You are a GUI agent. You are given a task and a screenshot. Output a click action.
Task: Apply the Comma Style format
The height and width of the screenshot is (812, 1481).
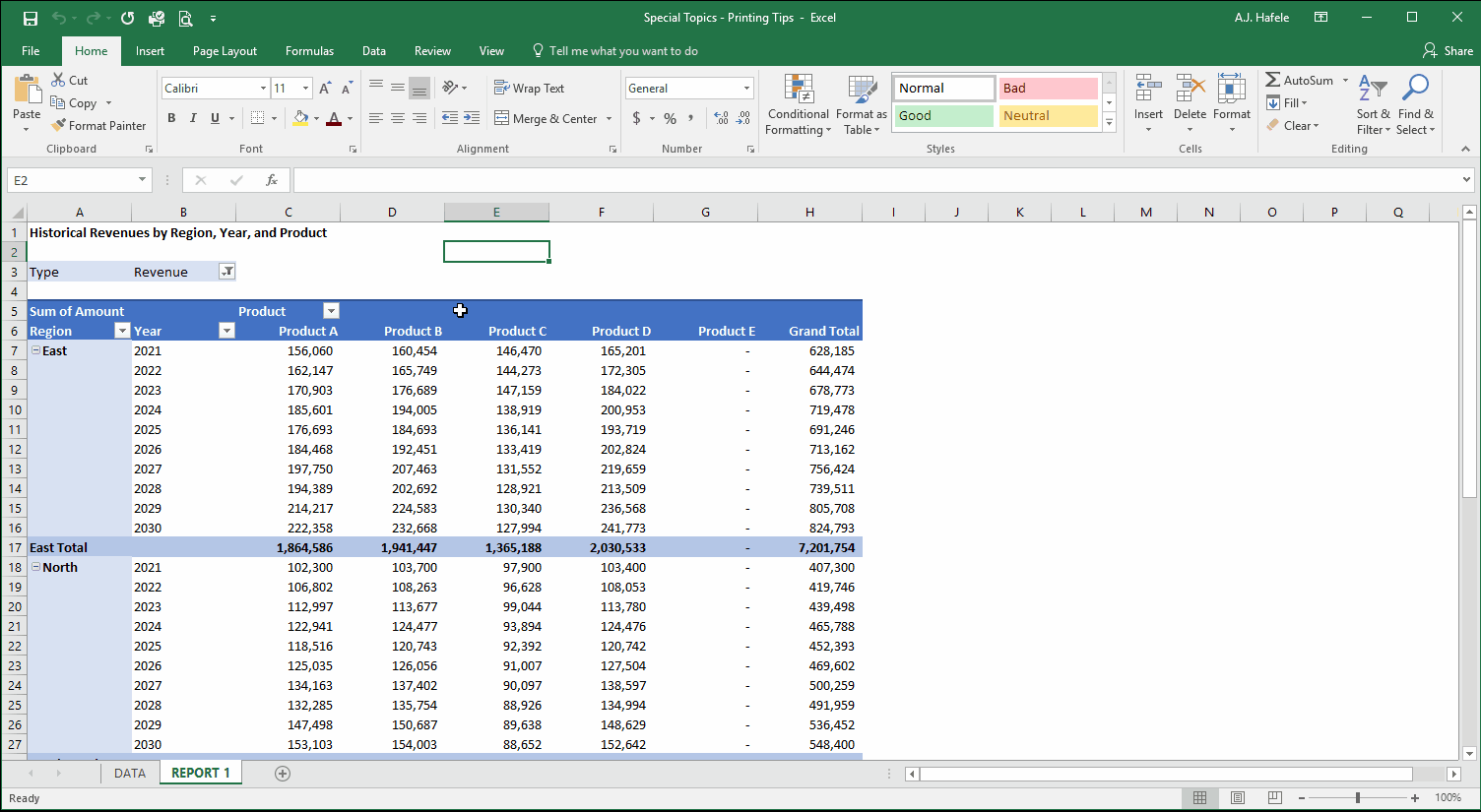tap(691, 118)
